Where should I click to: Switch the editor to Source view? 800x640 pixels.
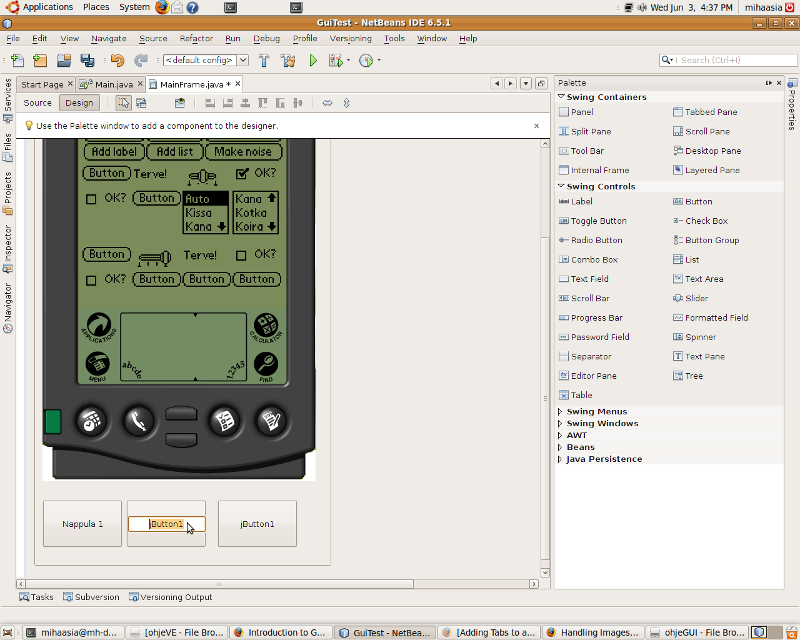37,103
